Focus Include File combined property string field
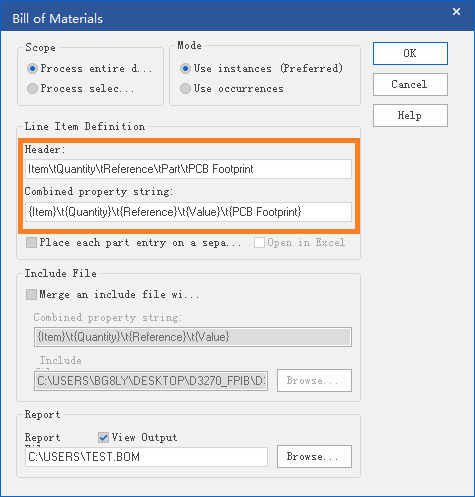This screenshot has width=475, height=497. (x=193, y=337)
